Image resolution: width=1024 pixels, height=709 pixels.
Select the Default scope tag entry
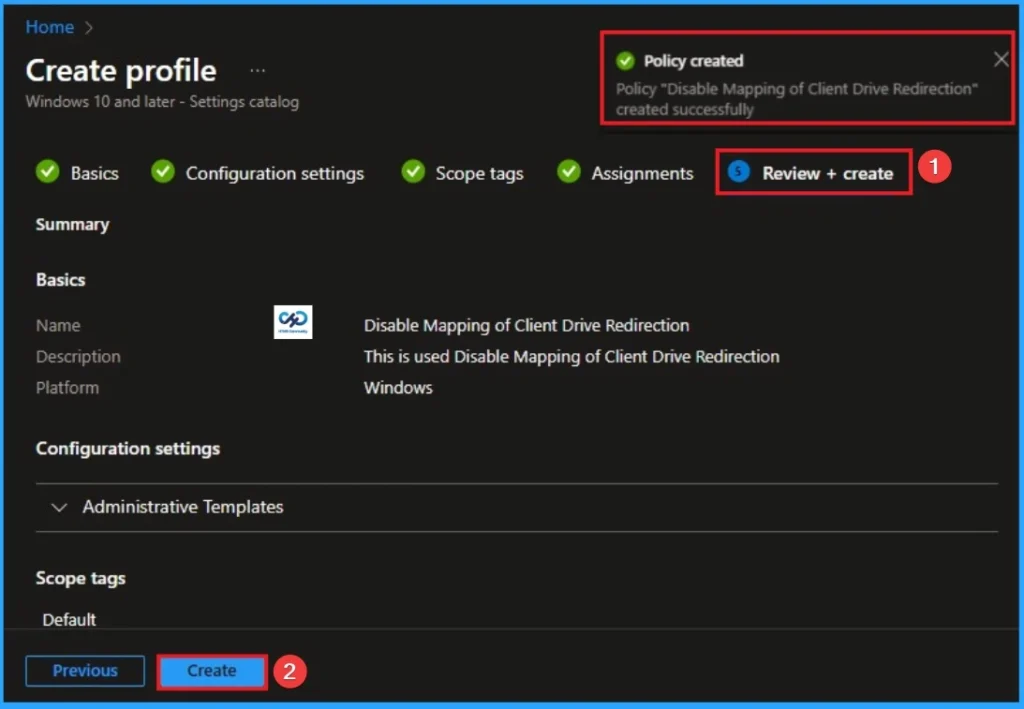[69, 619]
